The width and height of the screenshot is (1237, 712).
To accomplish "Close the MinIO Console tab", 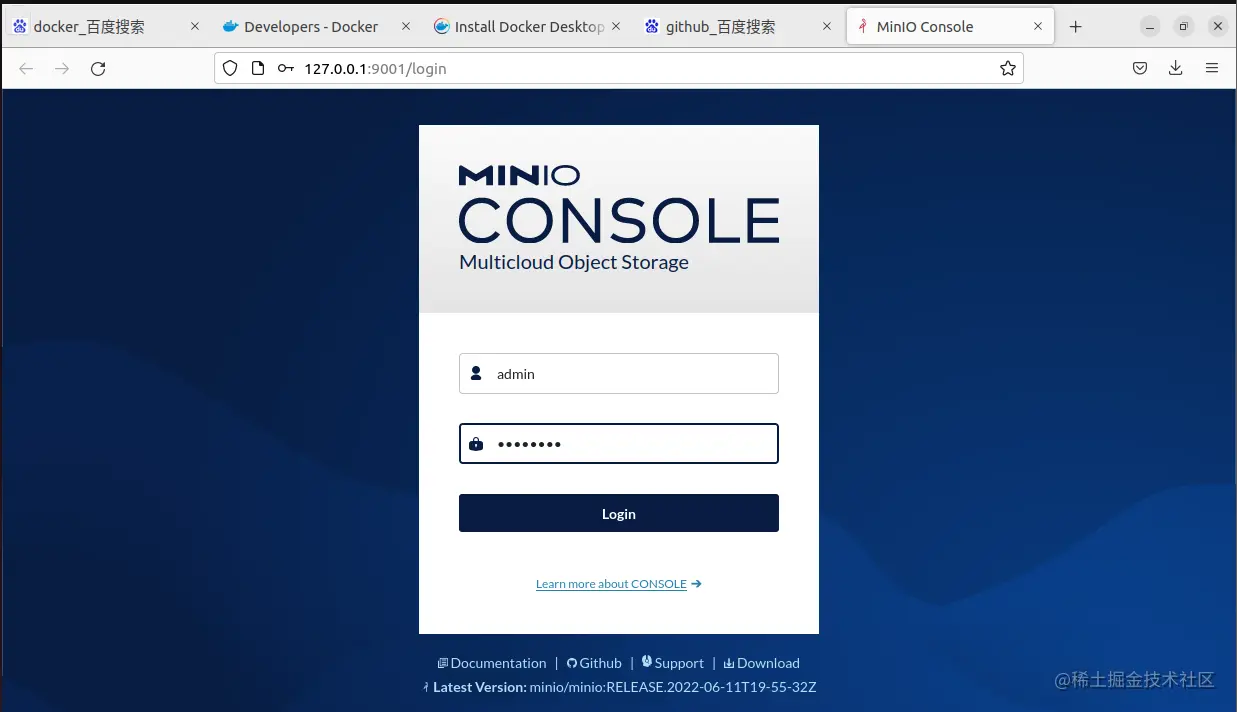I will 1038,27.
